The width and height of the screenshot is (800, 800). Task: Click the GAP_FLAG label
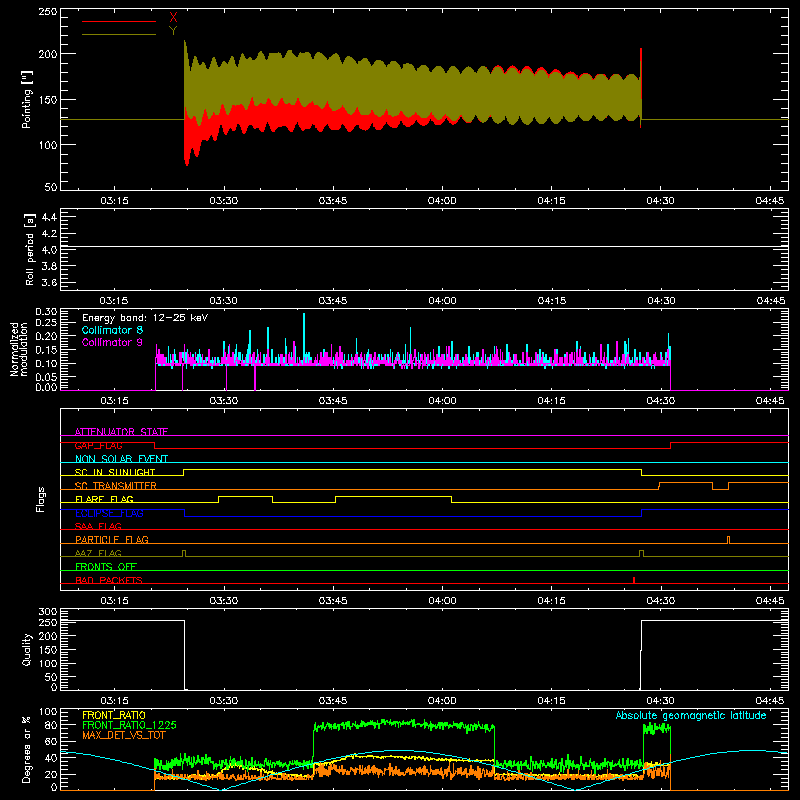[98, 445]
